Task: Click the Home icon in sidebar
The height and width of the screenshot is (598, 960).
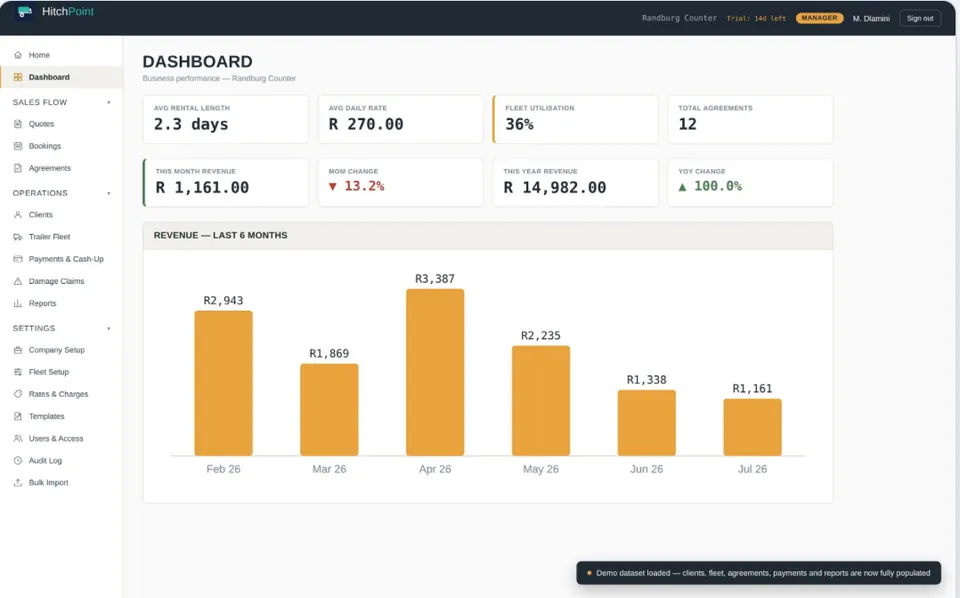Action: pyautogui.click(x=18, y=55)
